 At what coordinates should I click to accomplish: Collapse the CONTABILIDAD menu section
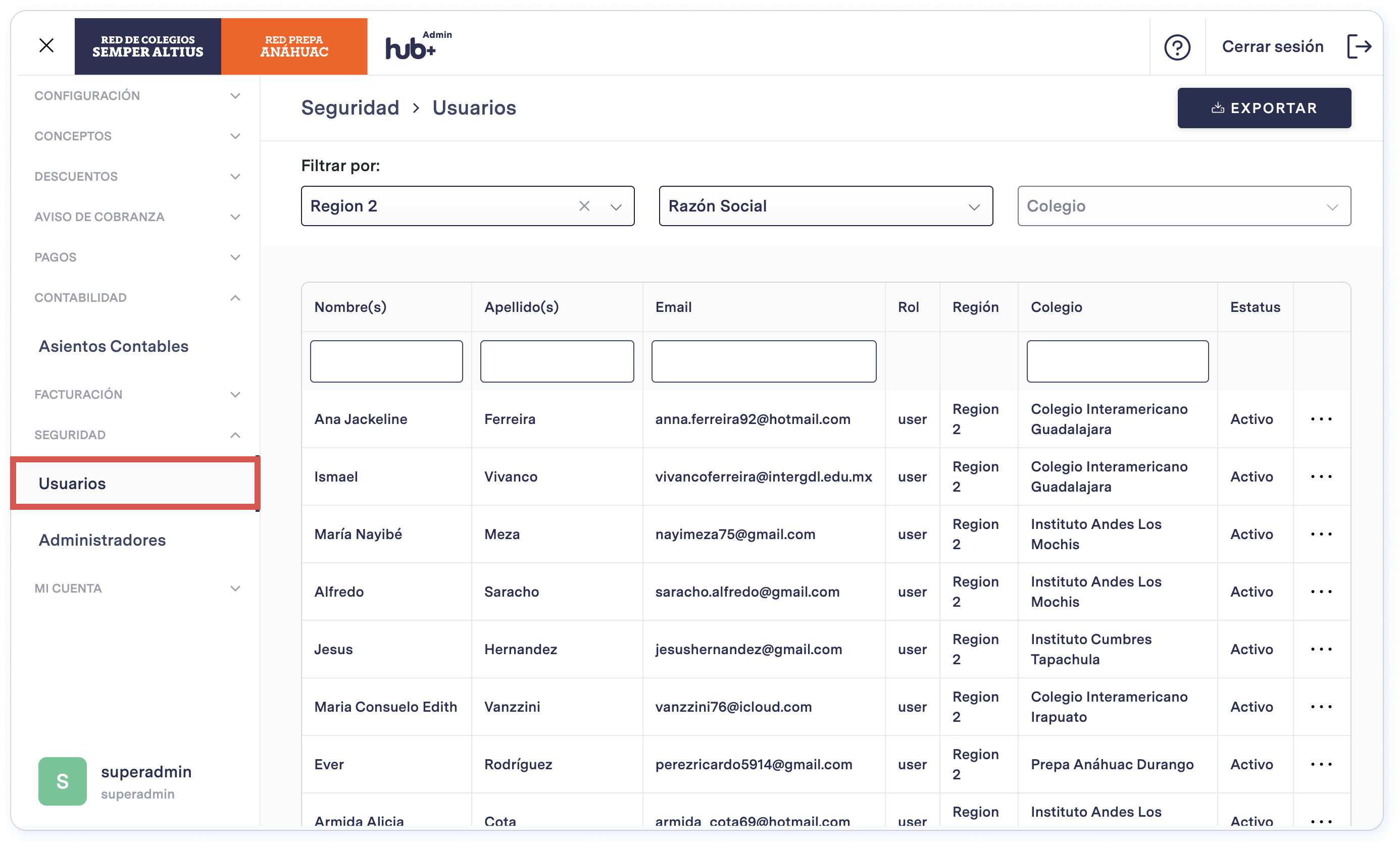click(137, 297)
